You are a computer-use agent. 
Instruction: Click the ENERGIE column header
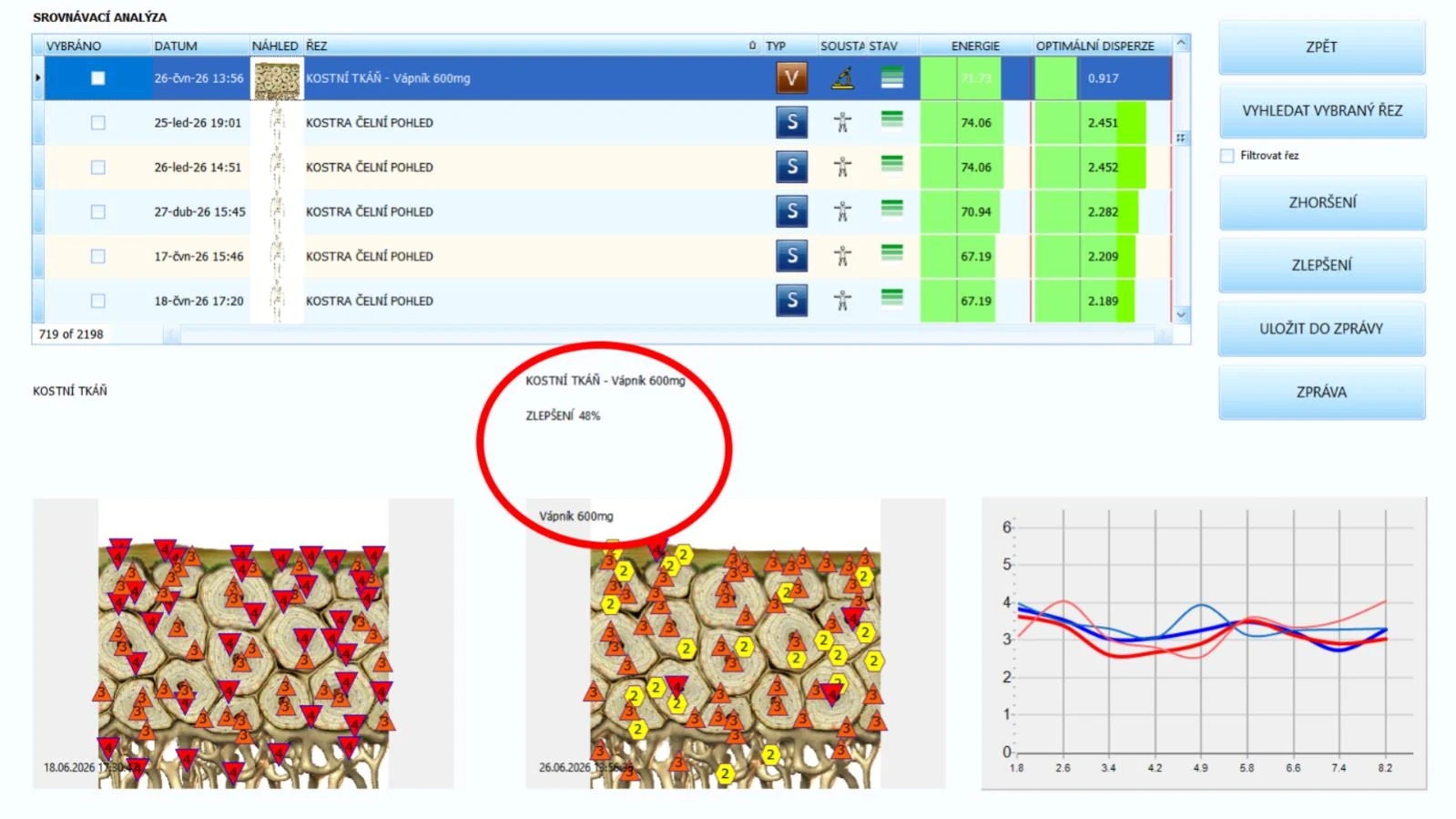[975, 46]
